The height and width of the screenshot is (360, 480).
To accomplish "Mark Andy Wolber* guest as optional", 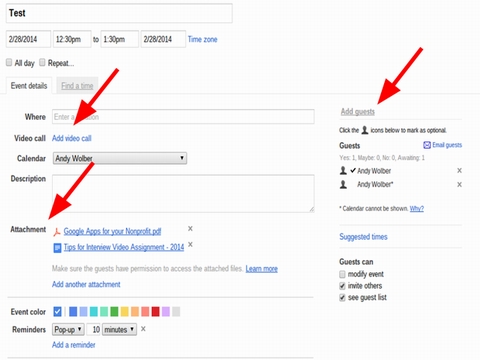I will click(x=343, y=184).
